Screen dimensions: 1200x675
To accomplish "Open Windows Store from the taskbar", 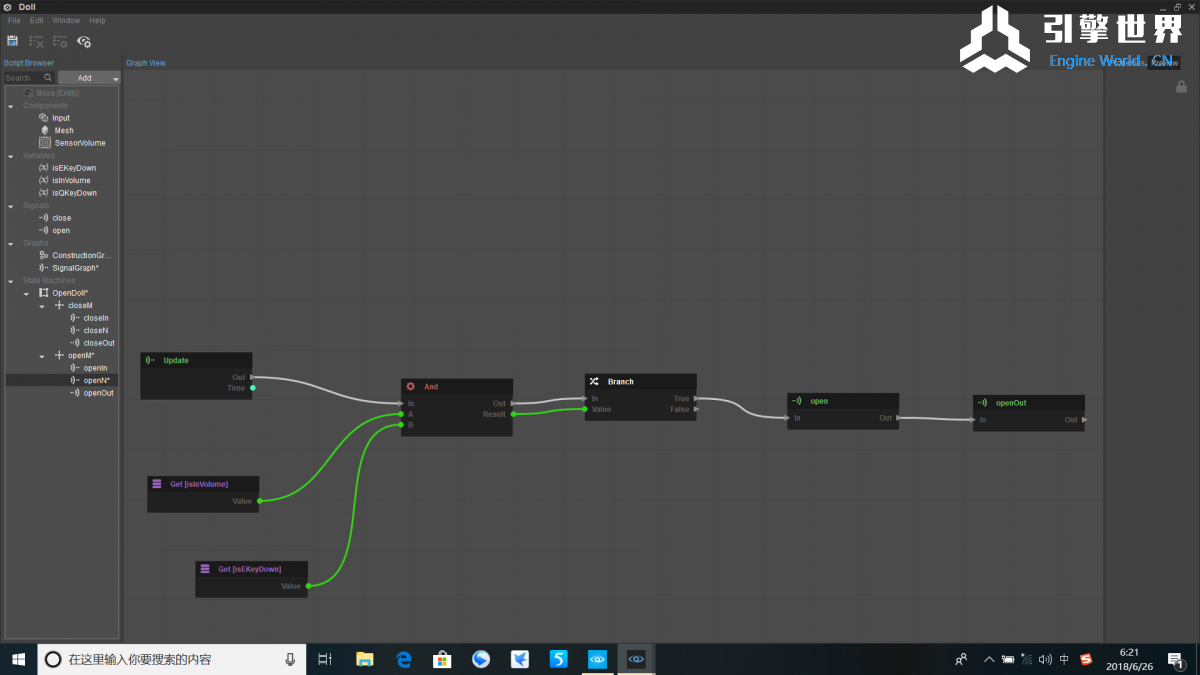I will click(x=441, y=659).
